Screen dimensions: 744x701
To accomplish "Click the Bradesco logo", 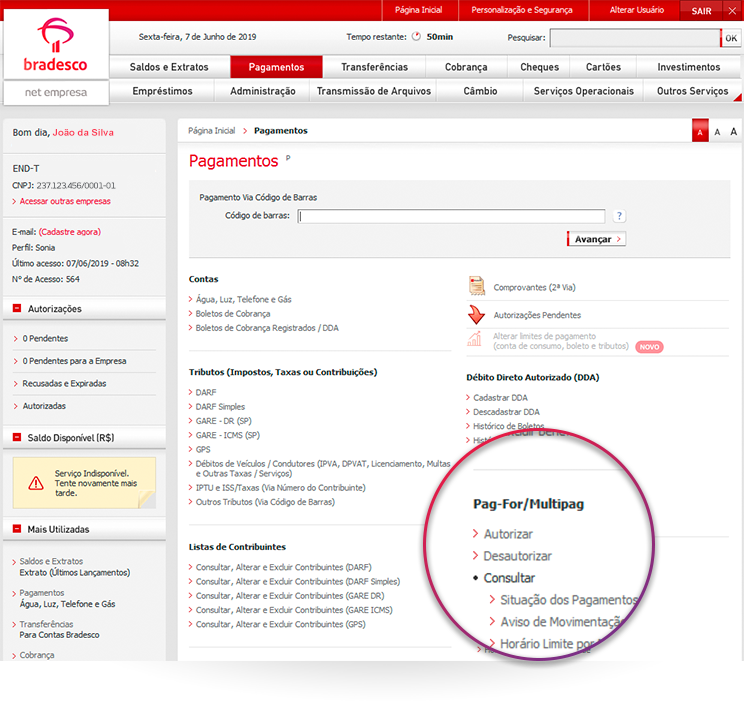I will point(56,44).
